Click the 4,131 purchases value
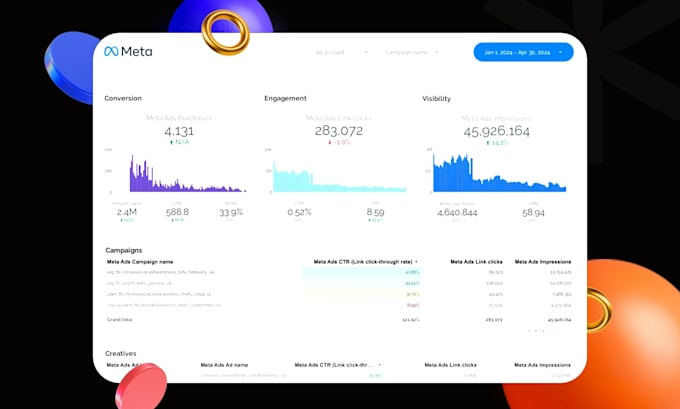 [x=179, y=131]
